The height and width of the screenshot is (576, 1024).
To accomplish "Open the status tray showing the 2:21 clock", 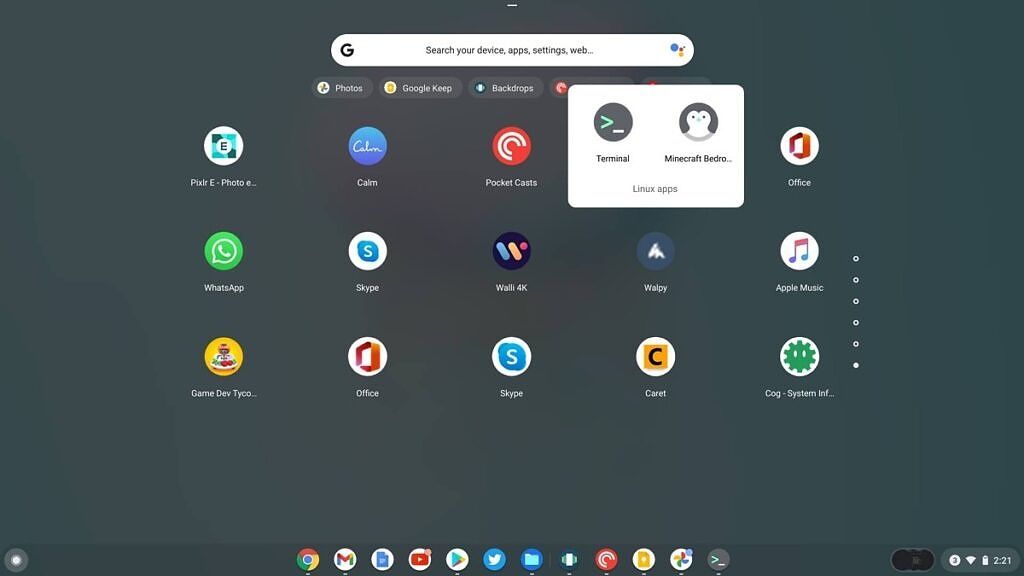I will pos(979,560).
